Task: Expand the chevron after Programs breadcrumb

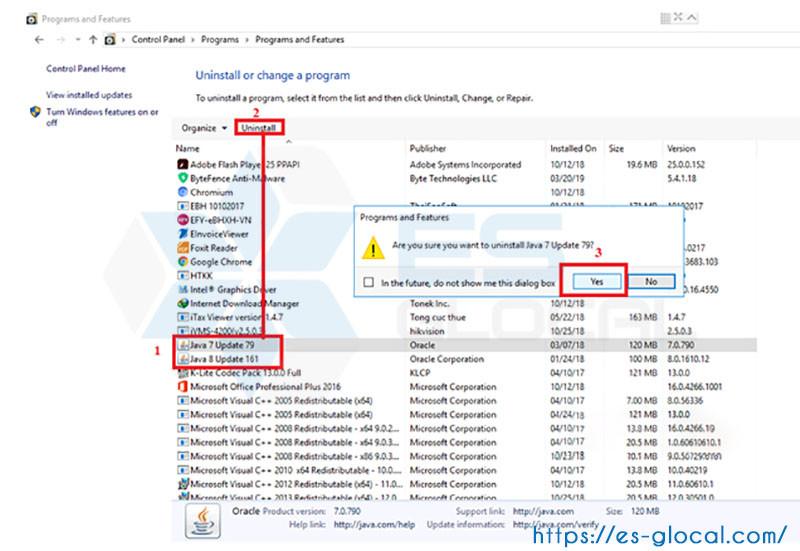Action: coord(247,40)
